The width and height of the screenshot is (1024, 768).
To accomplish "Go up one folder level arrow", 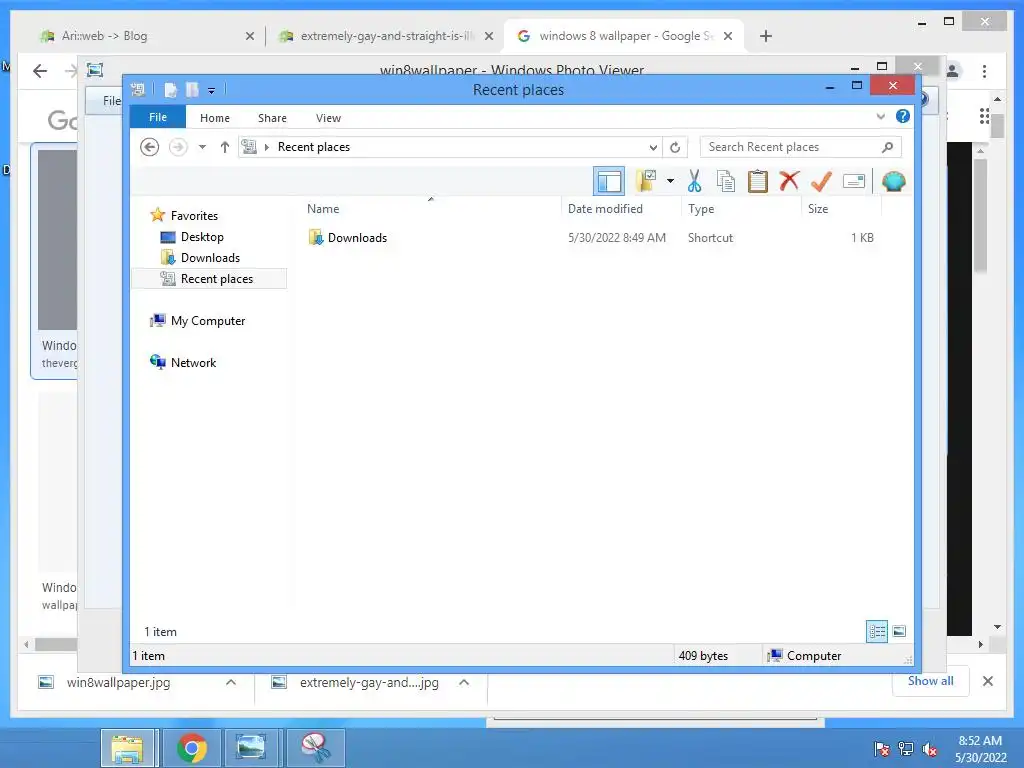I will point(225,147).
